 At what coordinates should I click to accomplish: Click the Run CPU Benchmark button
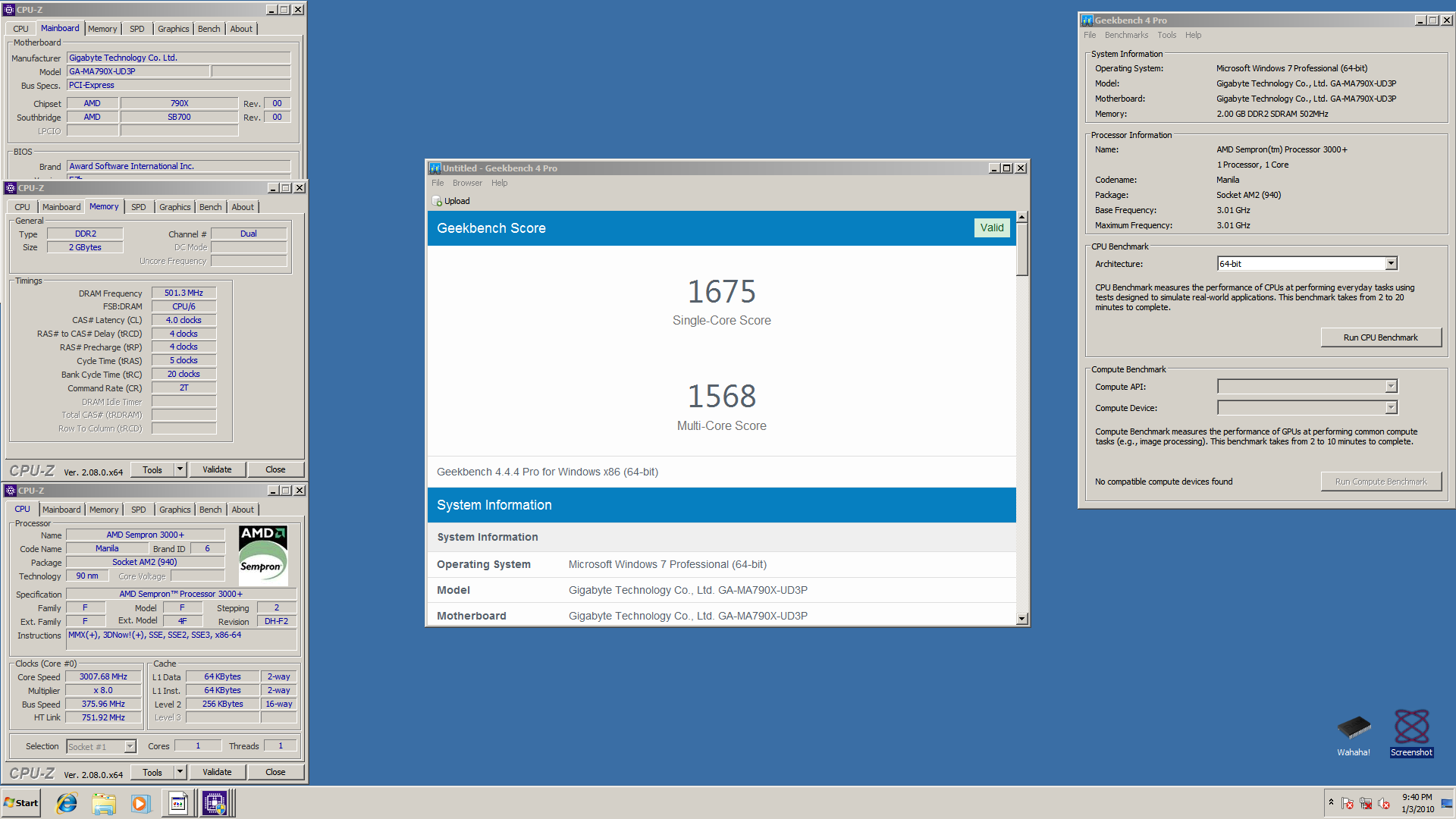pyautogui.click(x=1381, y=337)
